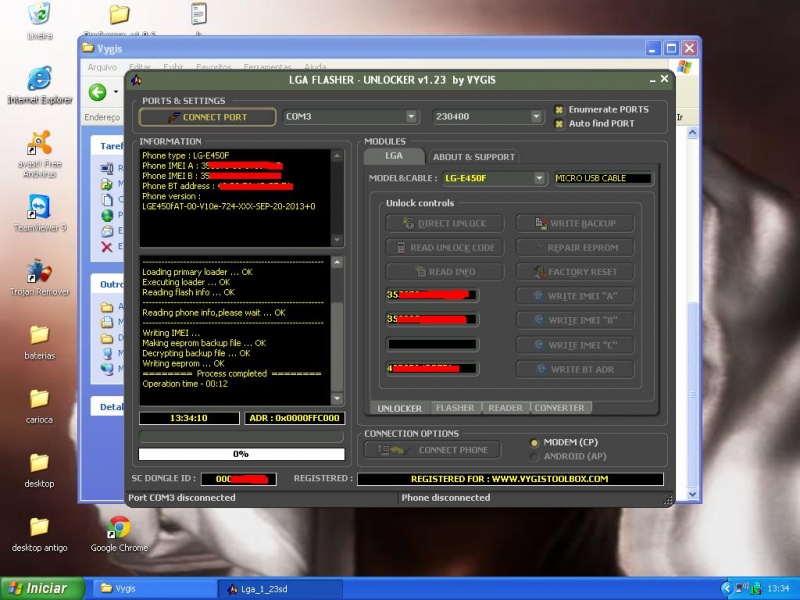Screen dimensions: 800x600
Task: Open the Lixeira recycle bin desktop icon
Action: pyautogui.click(x=39, y=22)
